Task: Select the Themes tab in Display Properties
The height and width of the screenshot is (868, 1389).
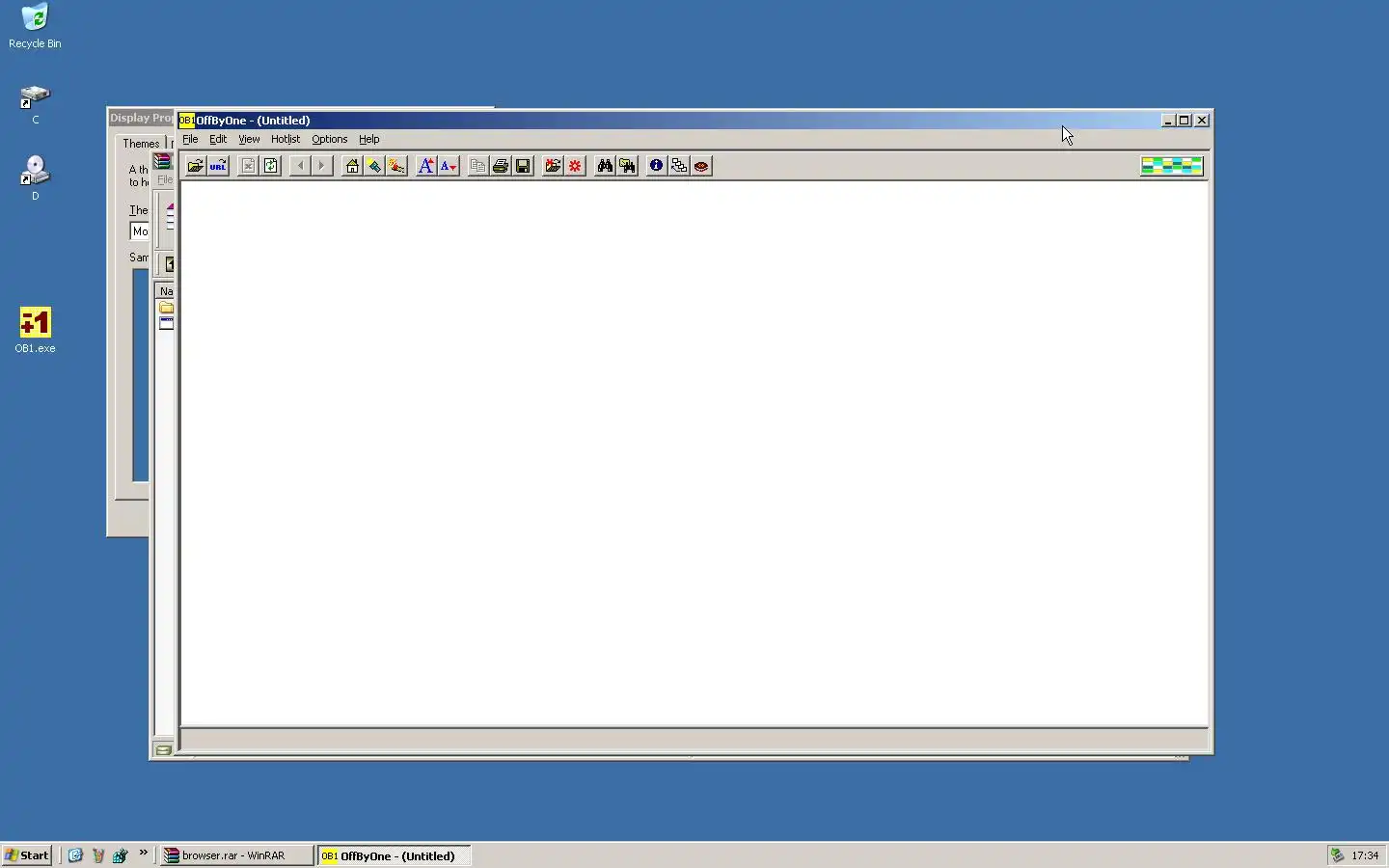Action: click(141, 144)
